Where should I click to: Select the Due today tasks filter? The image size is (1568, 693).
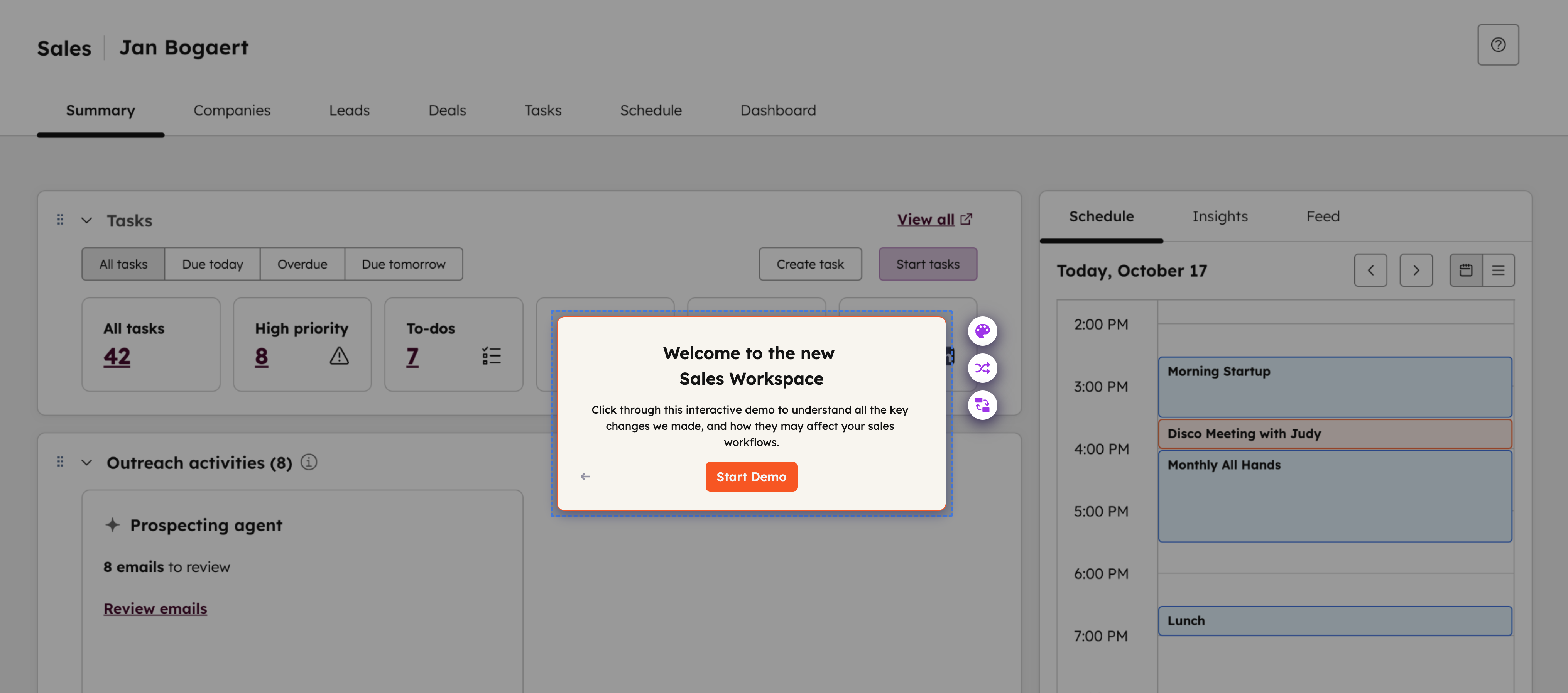tap(213, 264)
